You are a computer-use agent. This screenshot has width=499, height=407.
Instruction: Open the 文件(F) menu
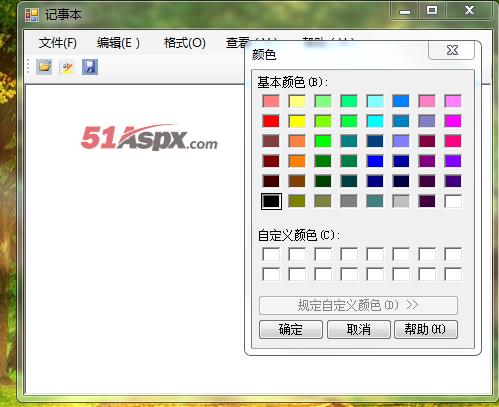[x=58, y=43]
